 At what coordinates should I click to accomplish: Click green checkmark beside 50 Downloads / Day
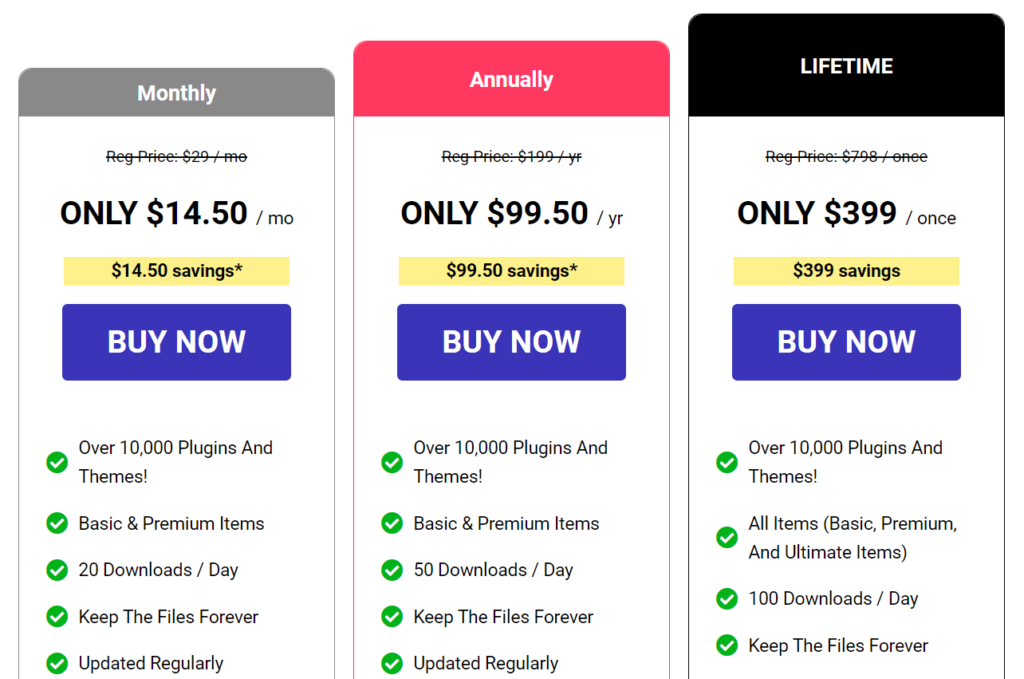pyautogui.click(x=392, y=570)
